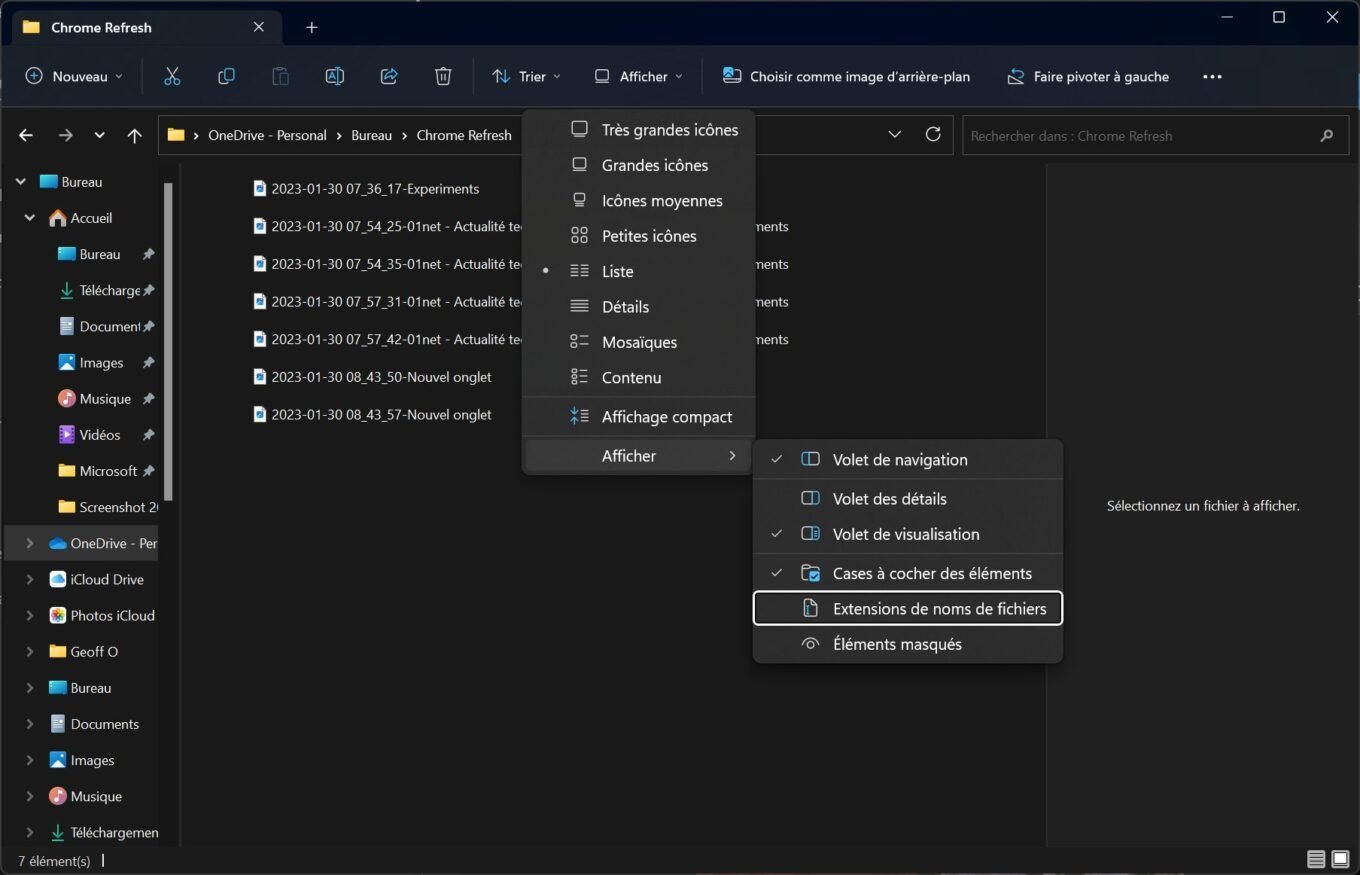Click the search magnifier icon
The height and width of the screenshot is (875, 1360).
click(1327, 135)
